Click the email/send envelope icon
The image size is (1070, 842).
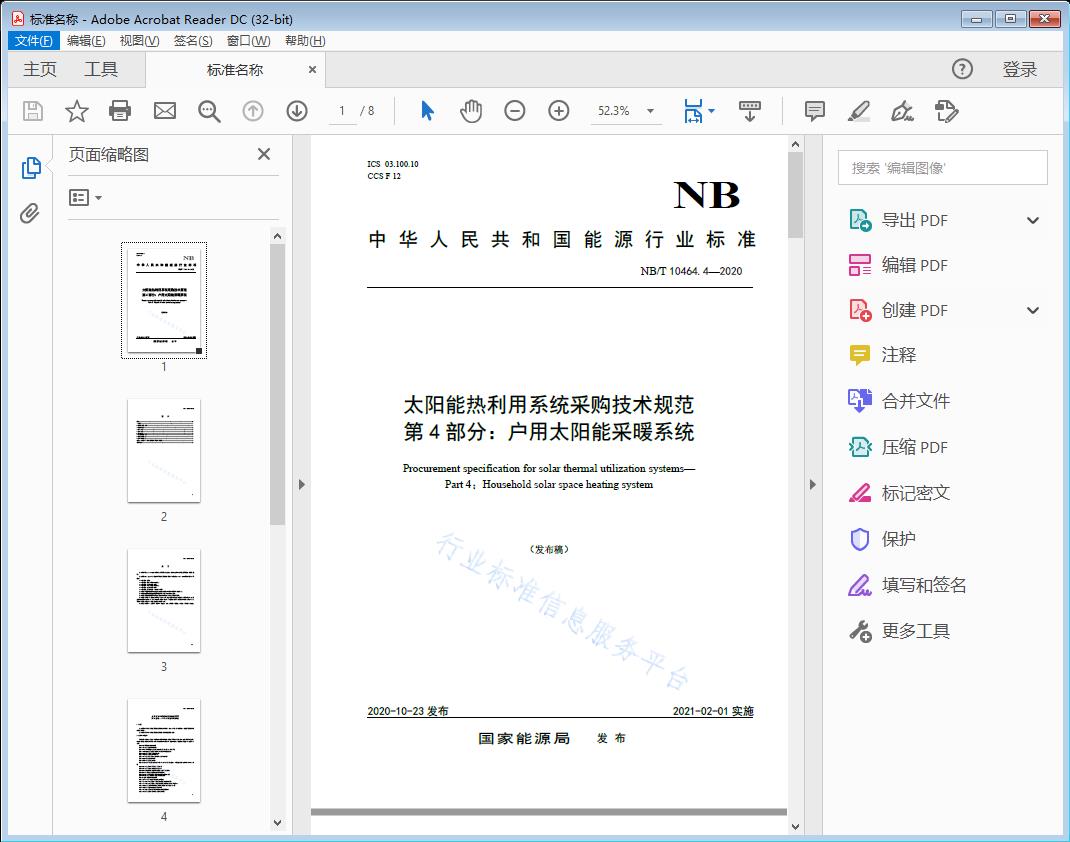164,111
